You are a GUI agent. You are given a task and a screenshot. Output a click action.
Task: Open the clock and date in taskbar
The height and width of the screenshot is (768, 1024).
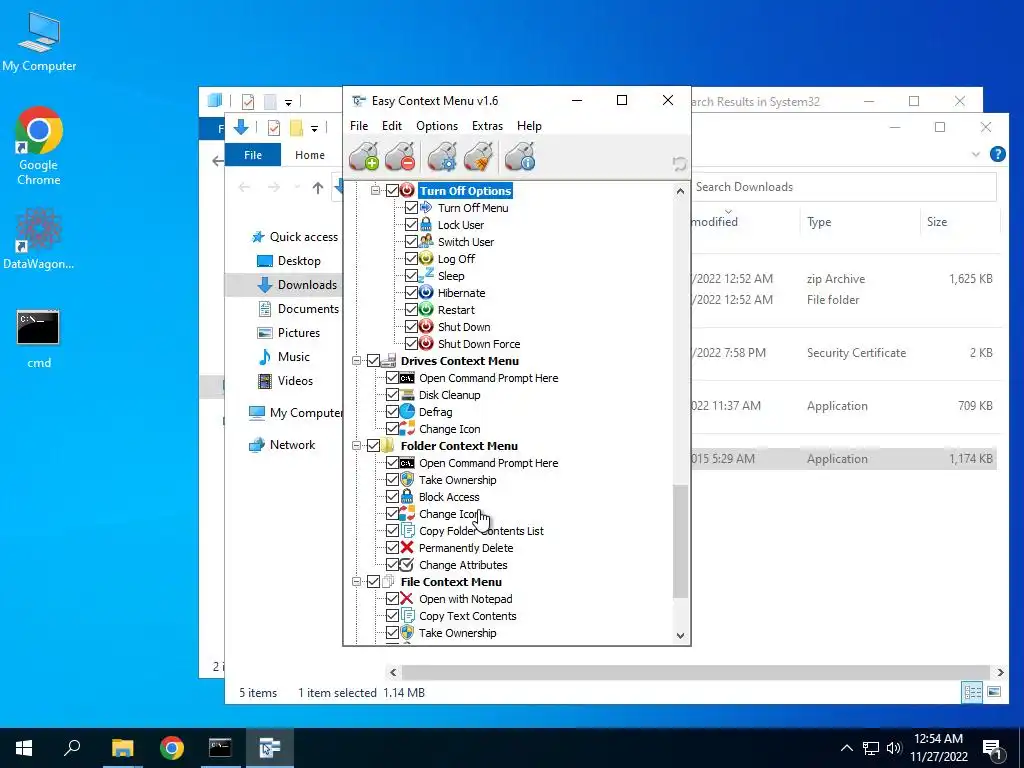click(x=938, y=748)
